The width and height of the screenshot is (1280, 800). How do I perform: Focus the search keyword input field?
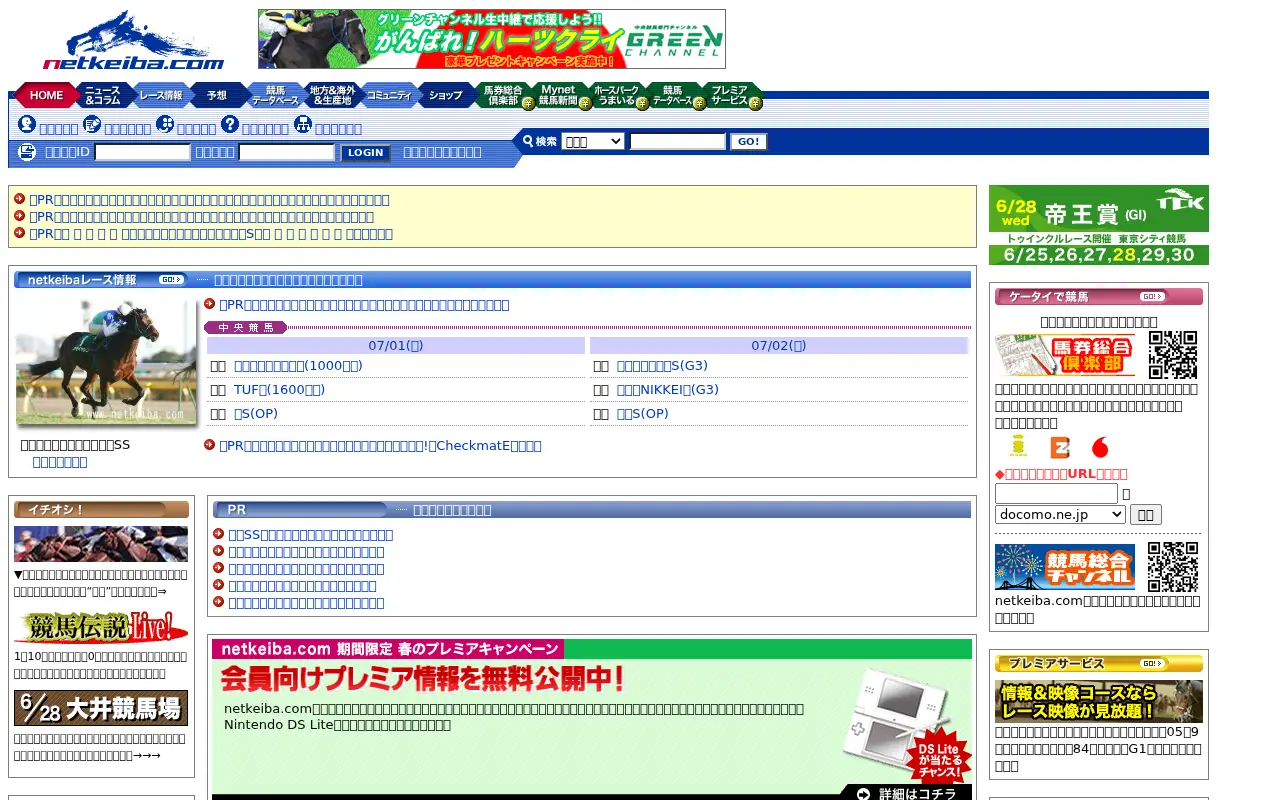tap(678, 141)
